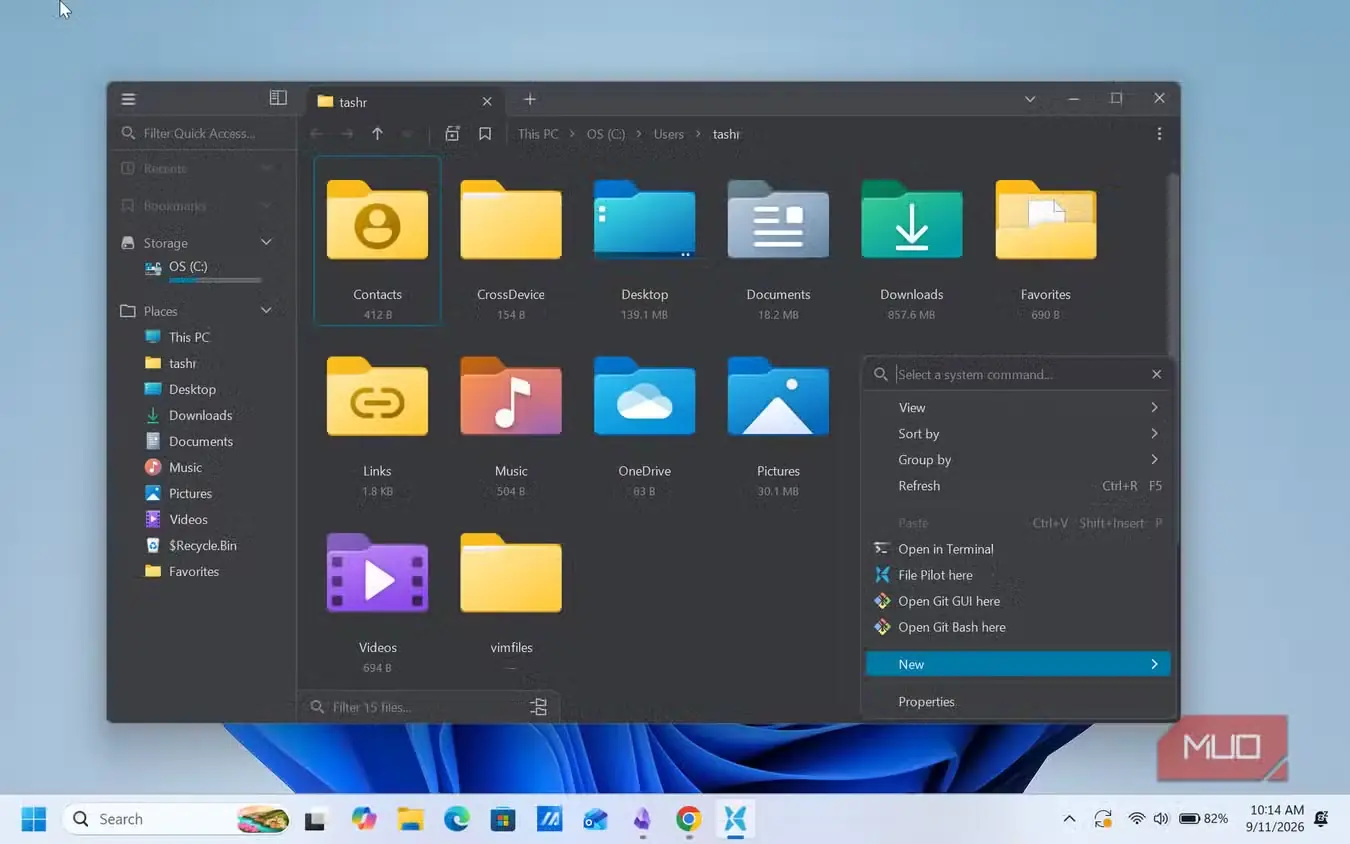The height and width of the screenshot is (844, 1350).
Task: Collapse the Storage section
Action: point(266,242)
